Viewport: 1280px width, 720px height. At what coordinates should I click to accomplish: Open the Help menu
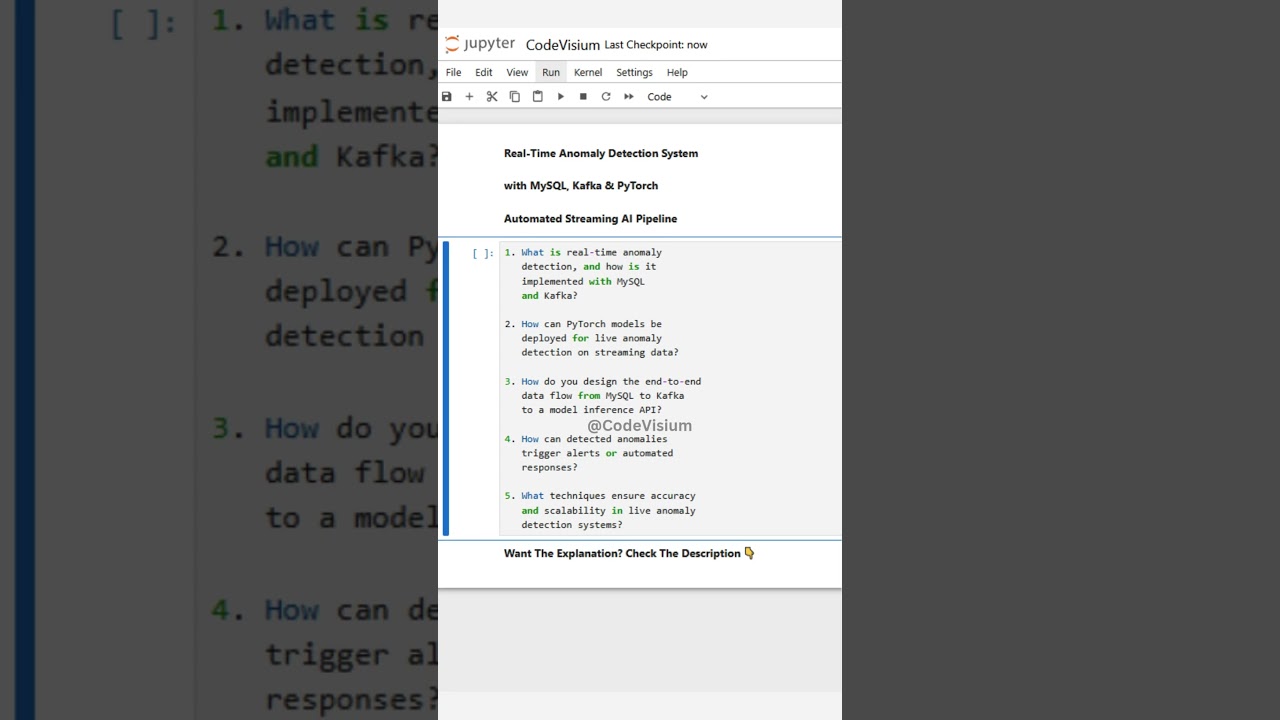click(x=677, y=72)
